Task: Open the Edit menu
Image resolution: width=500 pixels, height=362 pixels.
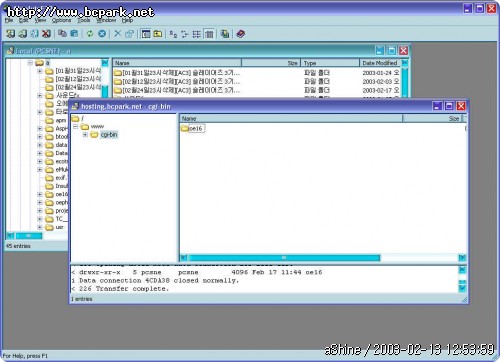Action: (23, 20)
